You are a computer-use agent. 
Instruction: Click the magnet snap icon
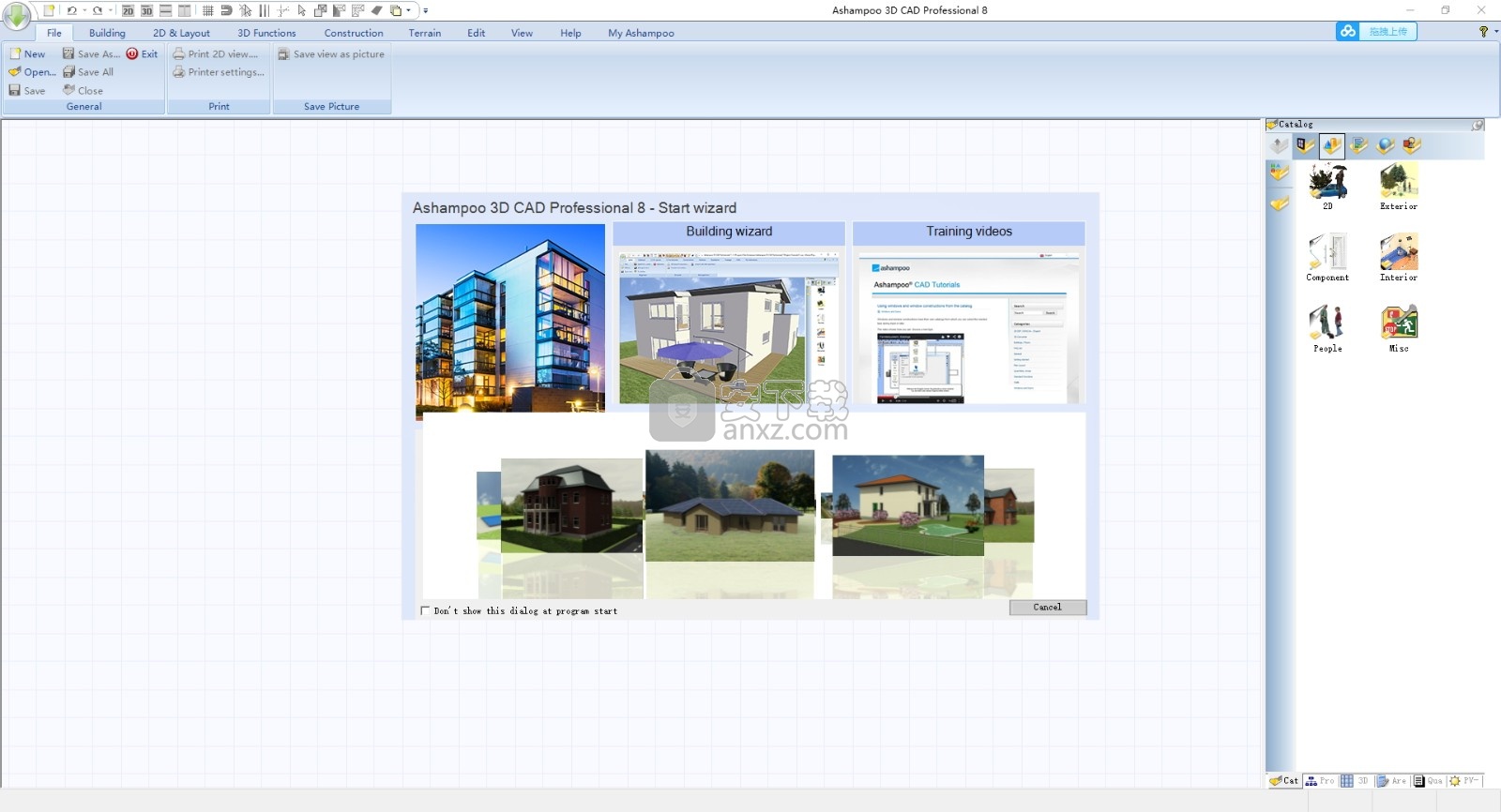tap(226, 11)
